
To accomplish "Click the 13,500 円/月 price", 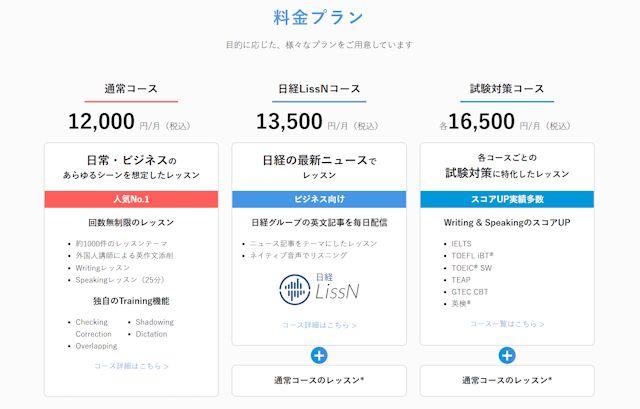I will pyautogui.click(x=317, y=122).
